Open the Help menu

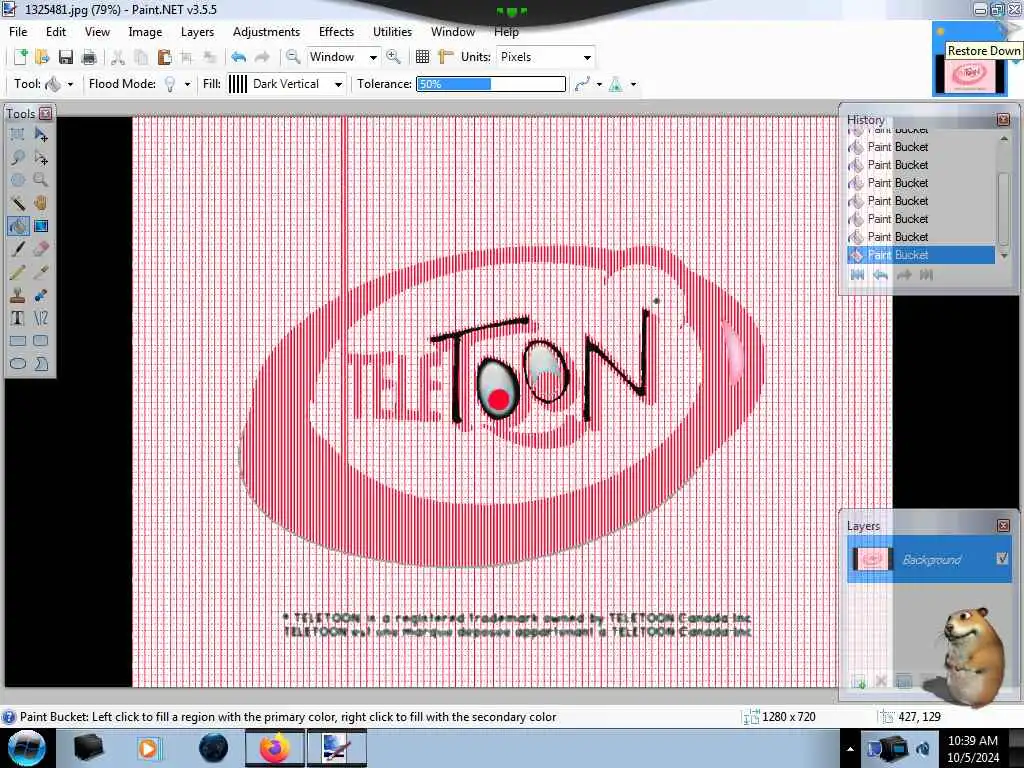pos(506,31)
